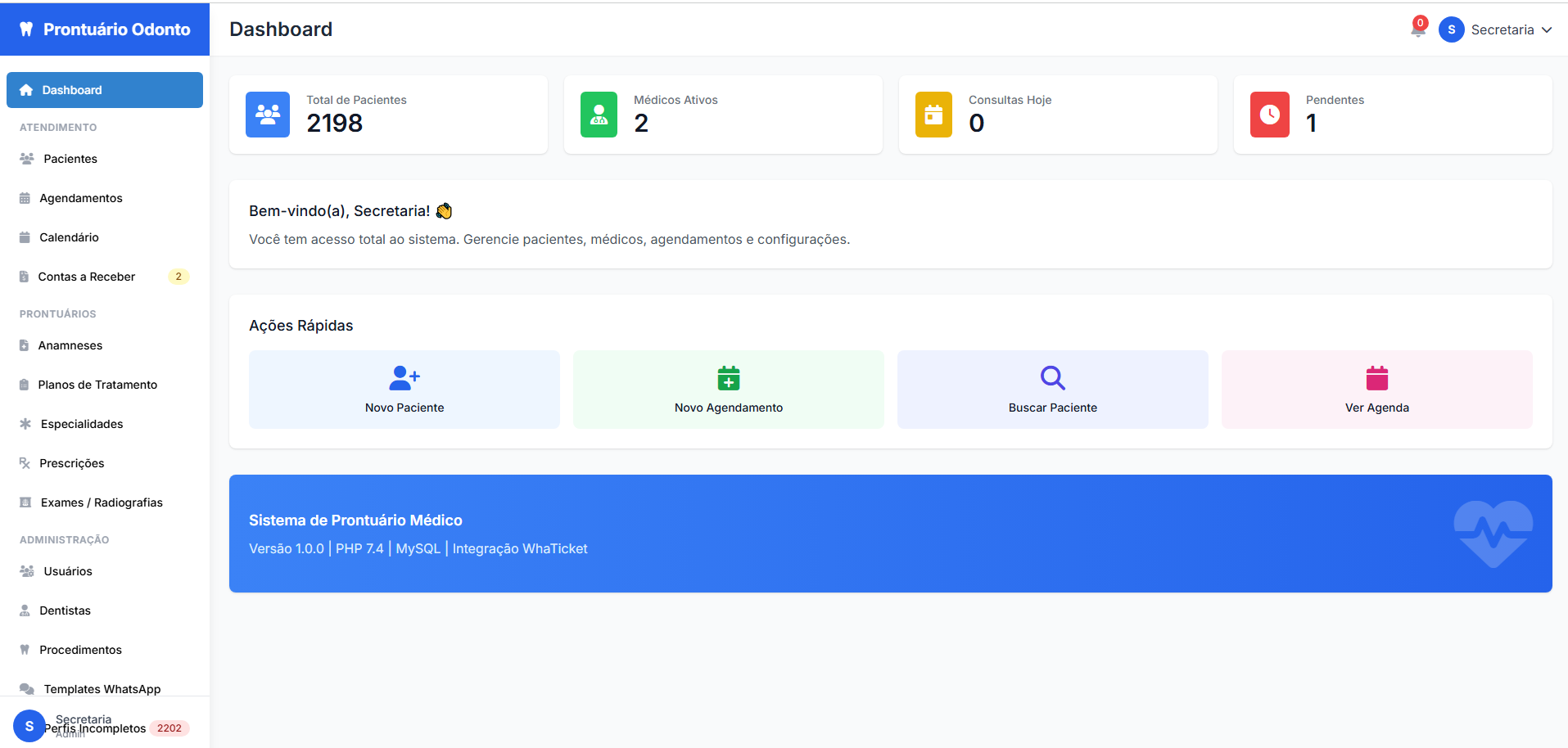Screen dimensions: 1568x748
Task: Click the Buscar Paciente magnifier icon
Action: [x=1051, y=377]
